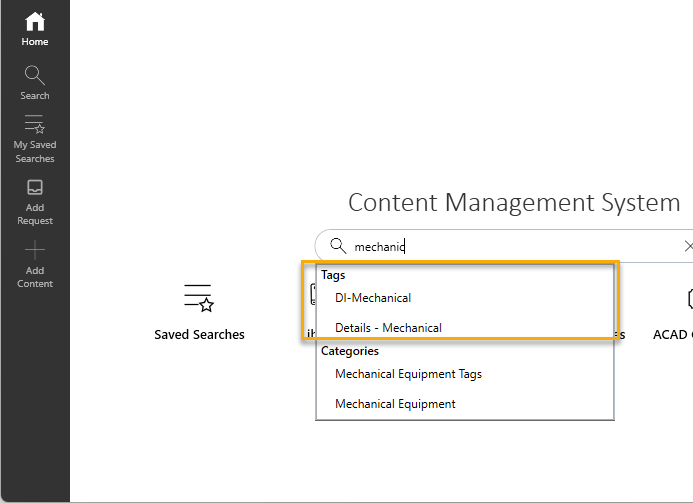Choose the Mechanical Equipment Tags category suggestion

tap(408, 374)
